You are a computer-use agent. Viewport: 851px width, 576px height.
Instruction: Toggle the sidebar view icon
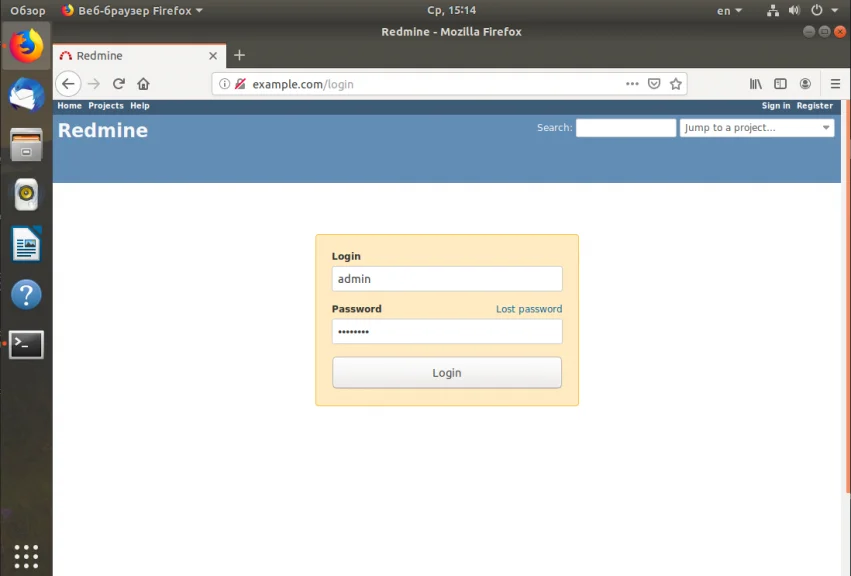point(780,84)
